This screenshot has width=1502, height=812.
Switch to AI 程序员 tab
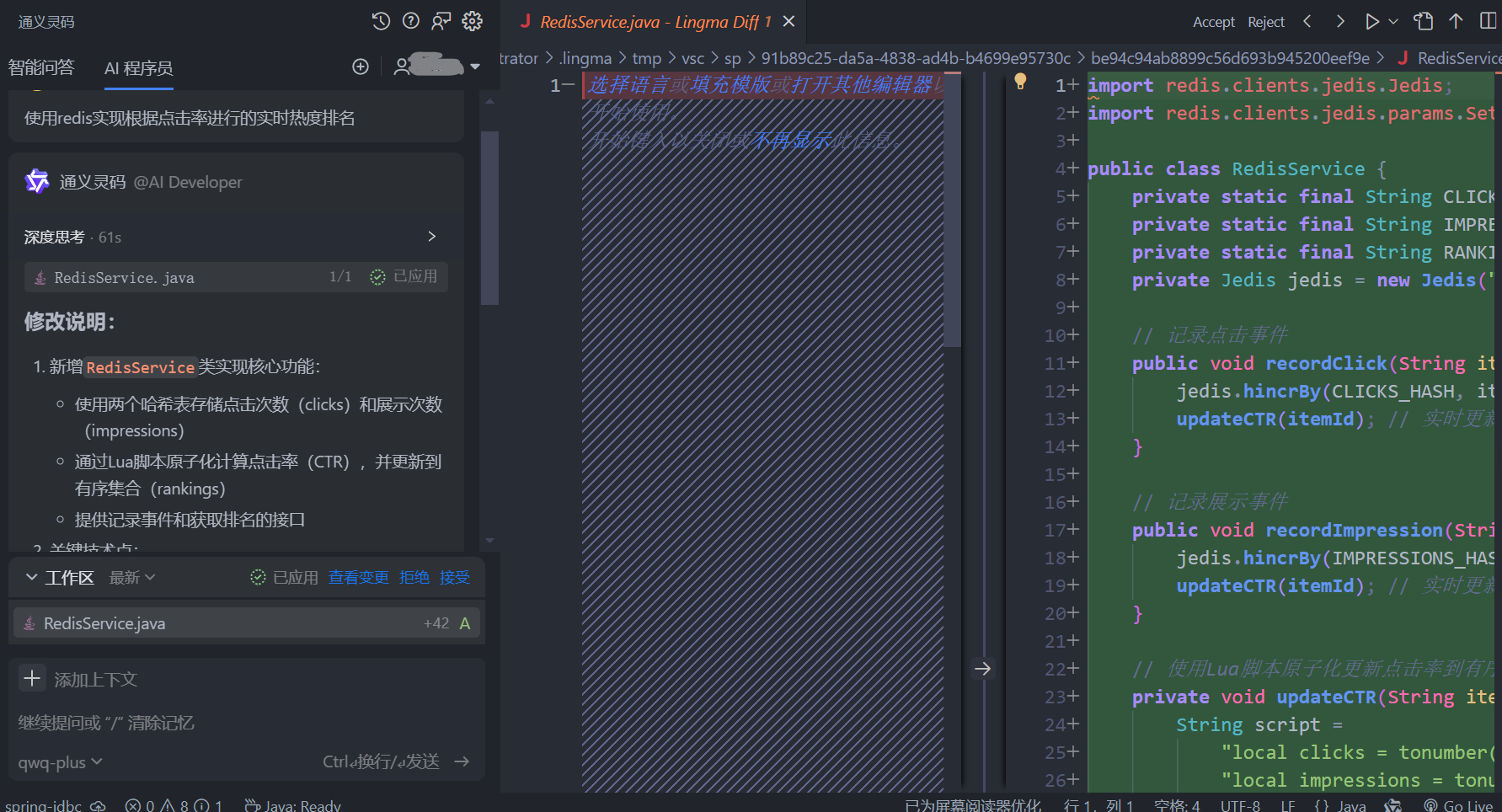139,68
